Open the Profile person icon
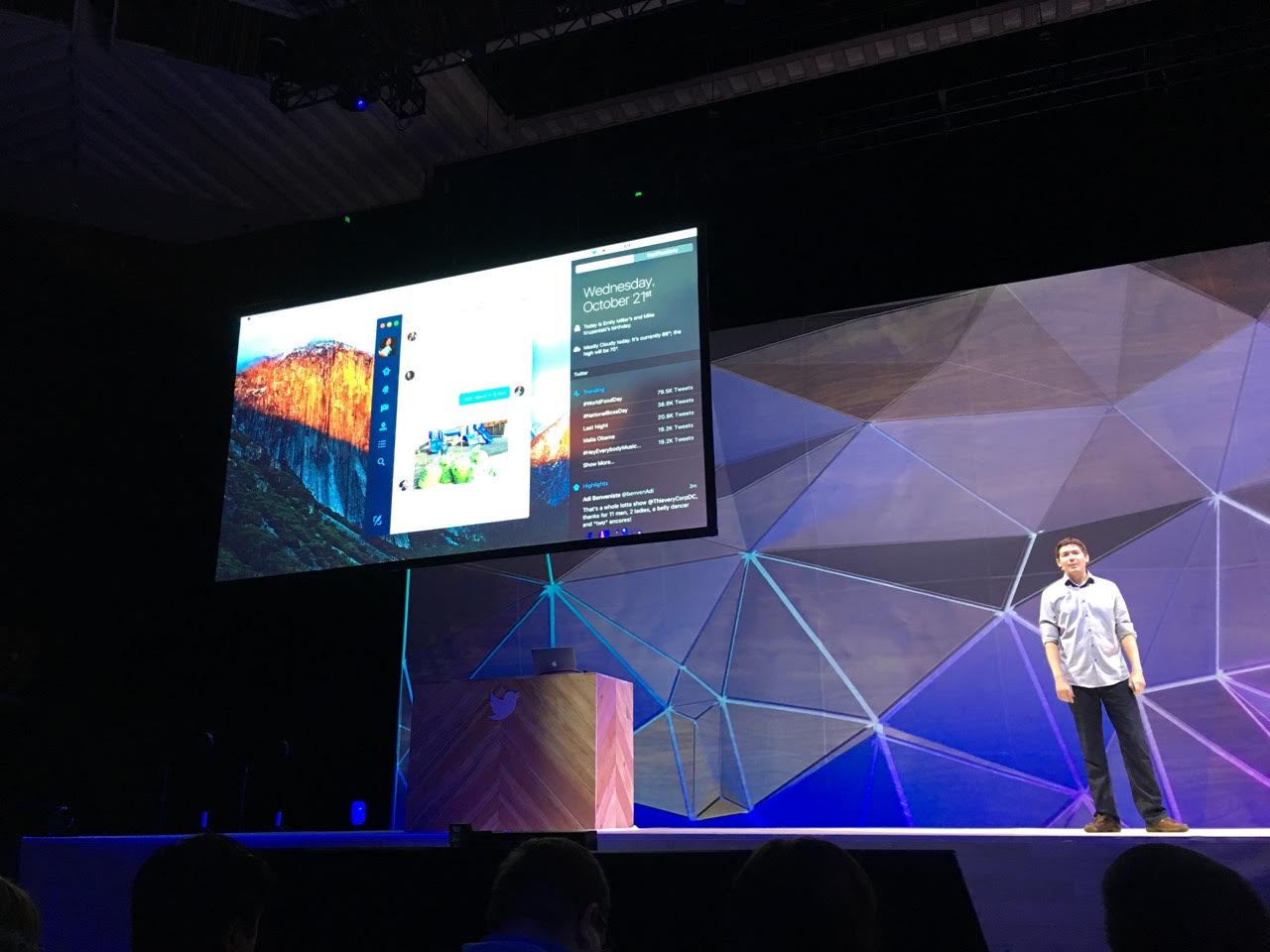This screenshot has height=952, width=1270. click(x=382, y=426)
